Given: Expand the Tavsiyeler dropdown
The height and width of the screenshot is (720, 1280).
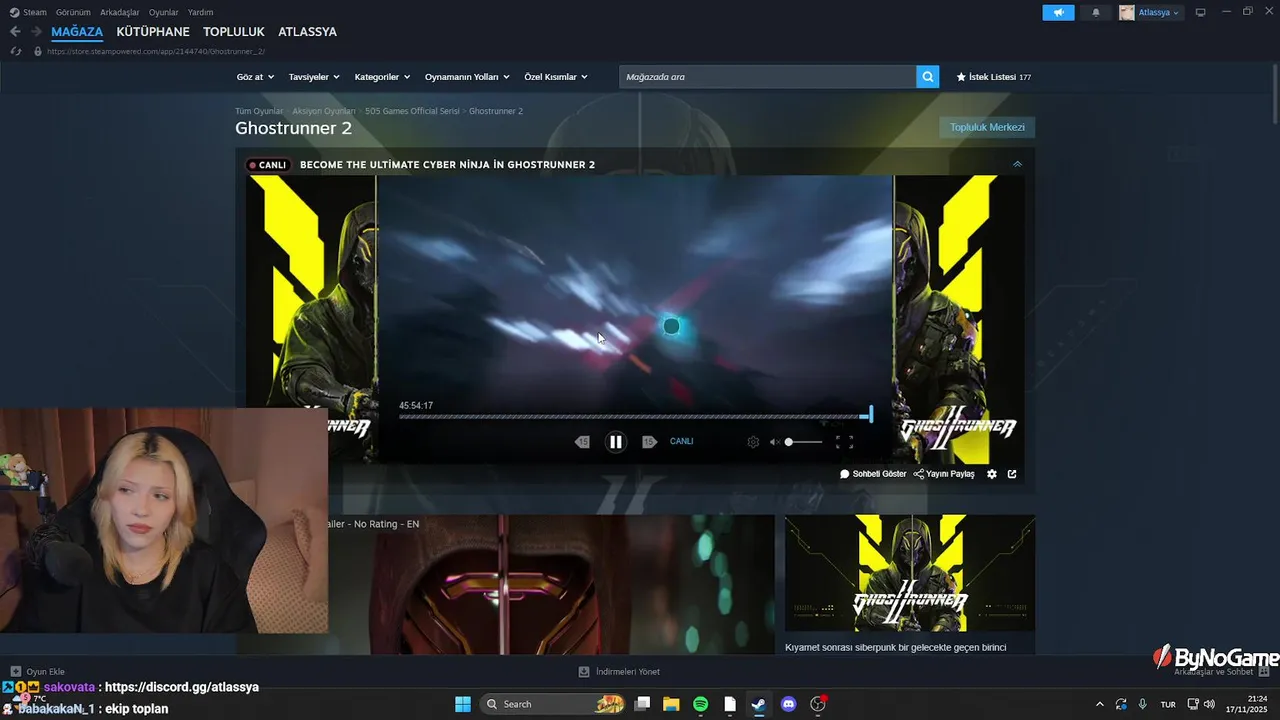Looking at the screenshot, I should 314,77.
